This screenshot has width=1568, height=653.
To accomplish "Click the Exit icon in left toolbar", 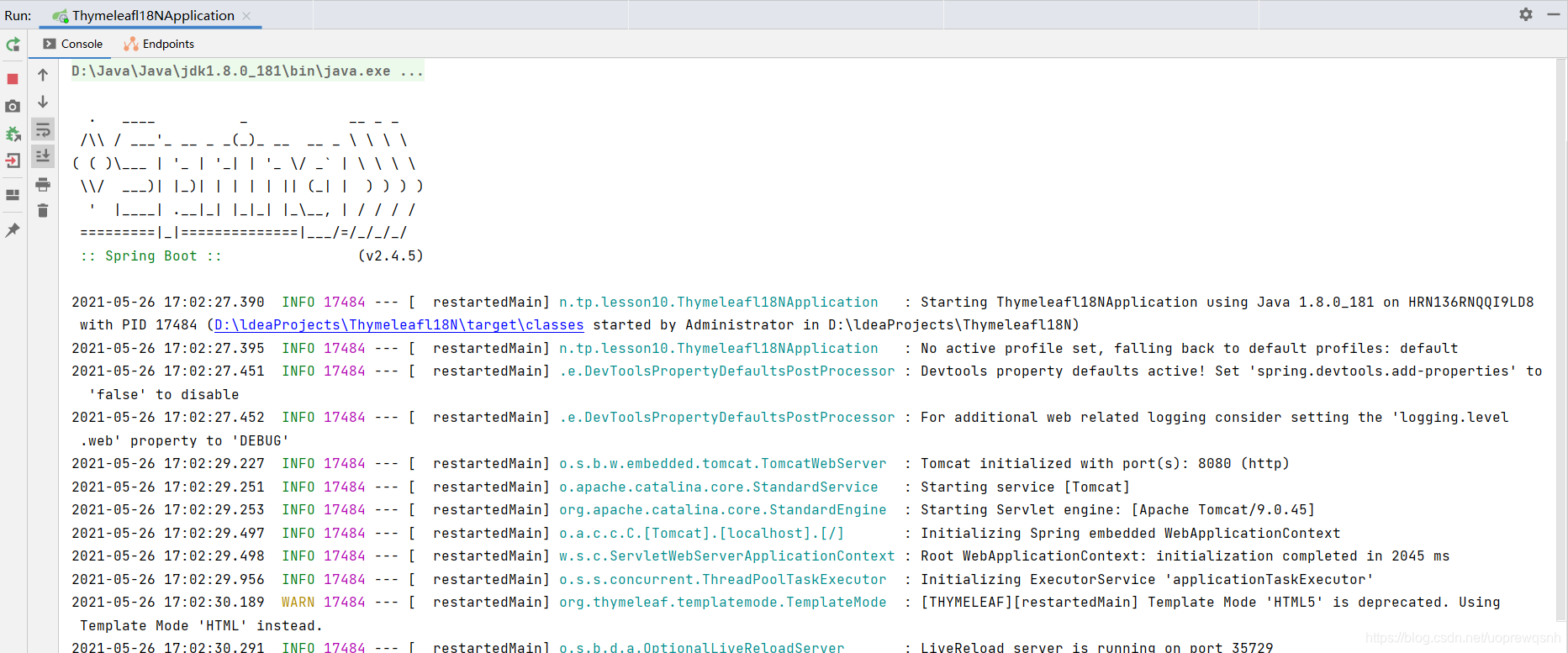I will tap(13, 161).
